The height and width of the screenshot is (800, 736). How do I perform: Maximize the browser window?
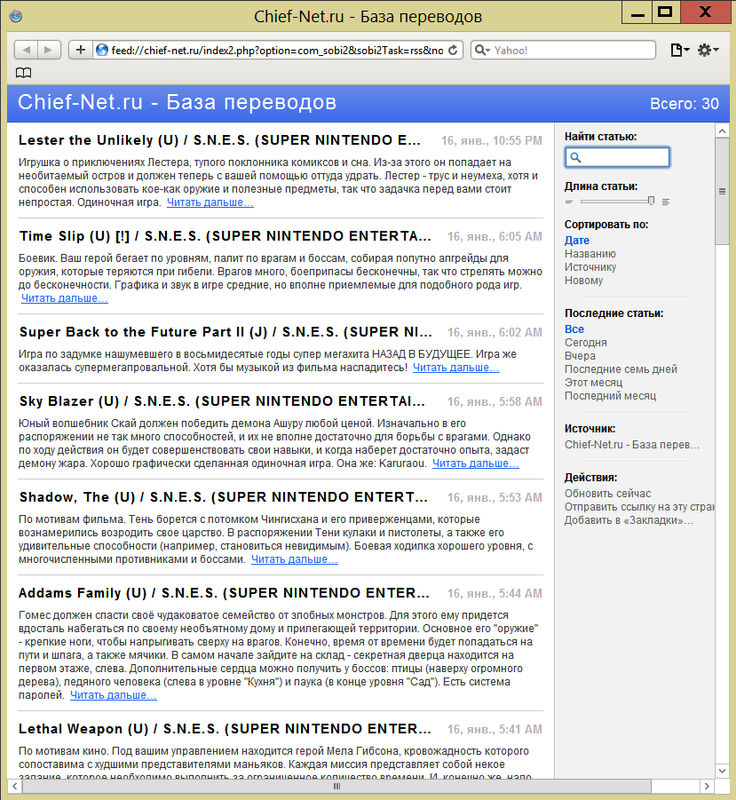(x=665, y=12)
